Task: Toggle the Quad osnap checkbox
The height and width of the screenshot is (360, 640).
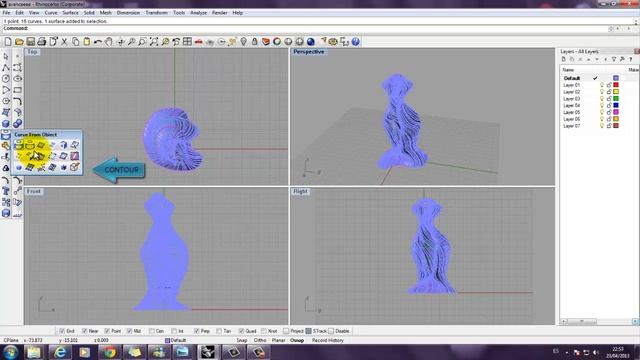Action: coord(241,331)
